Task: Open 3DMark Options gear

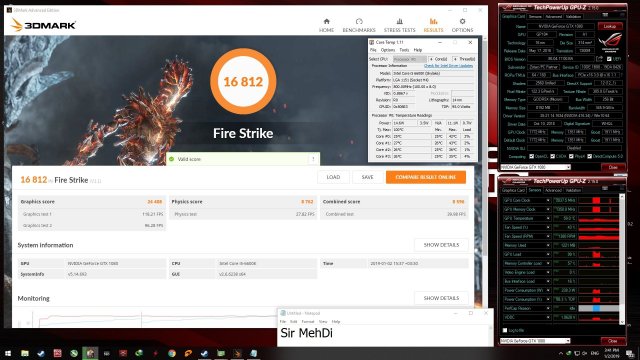Action: 462,25
